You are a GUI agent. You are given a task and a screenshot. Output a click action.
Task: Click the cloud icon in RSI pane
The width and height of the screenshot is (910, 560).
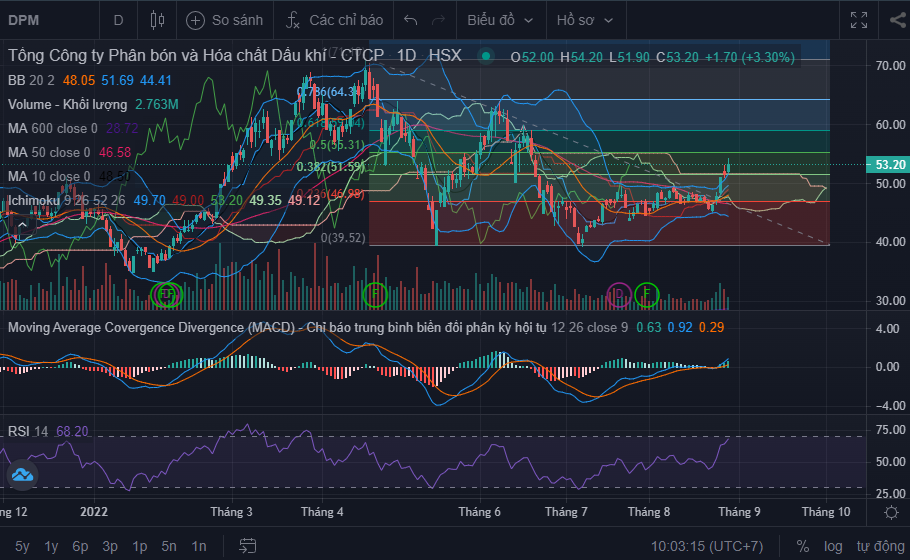point(22,476)
